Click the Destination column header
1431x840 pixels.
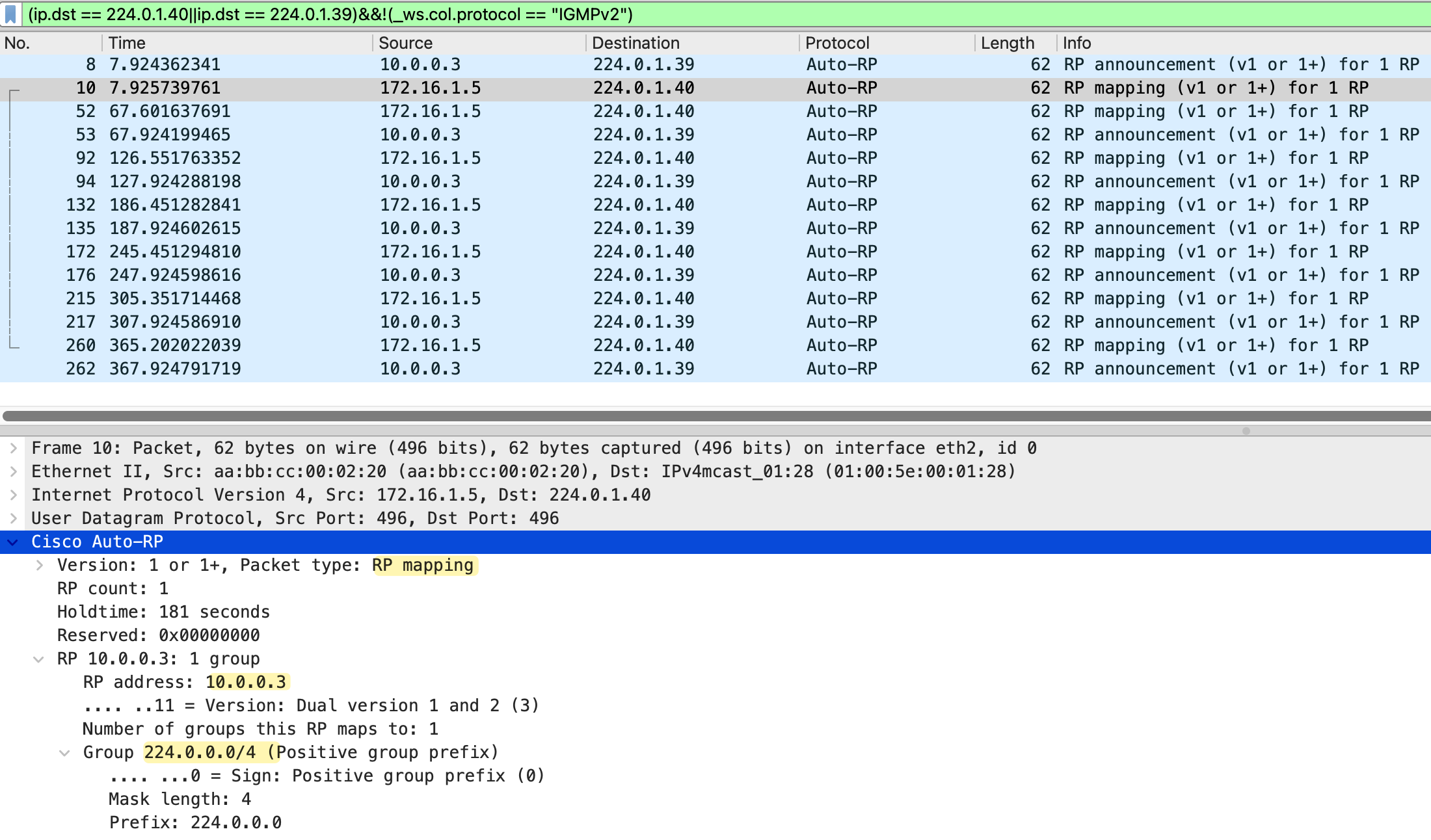pyautogui.click(x=635, y=43)
